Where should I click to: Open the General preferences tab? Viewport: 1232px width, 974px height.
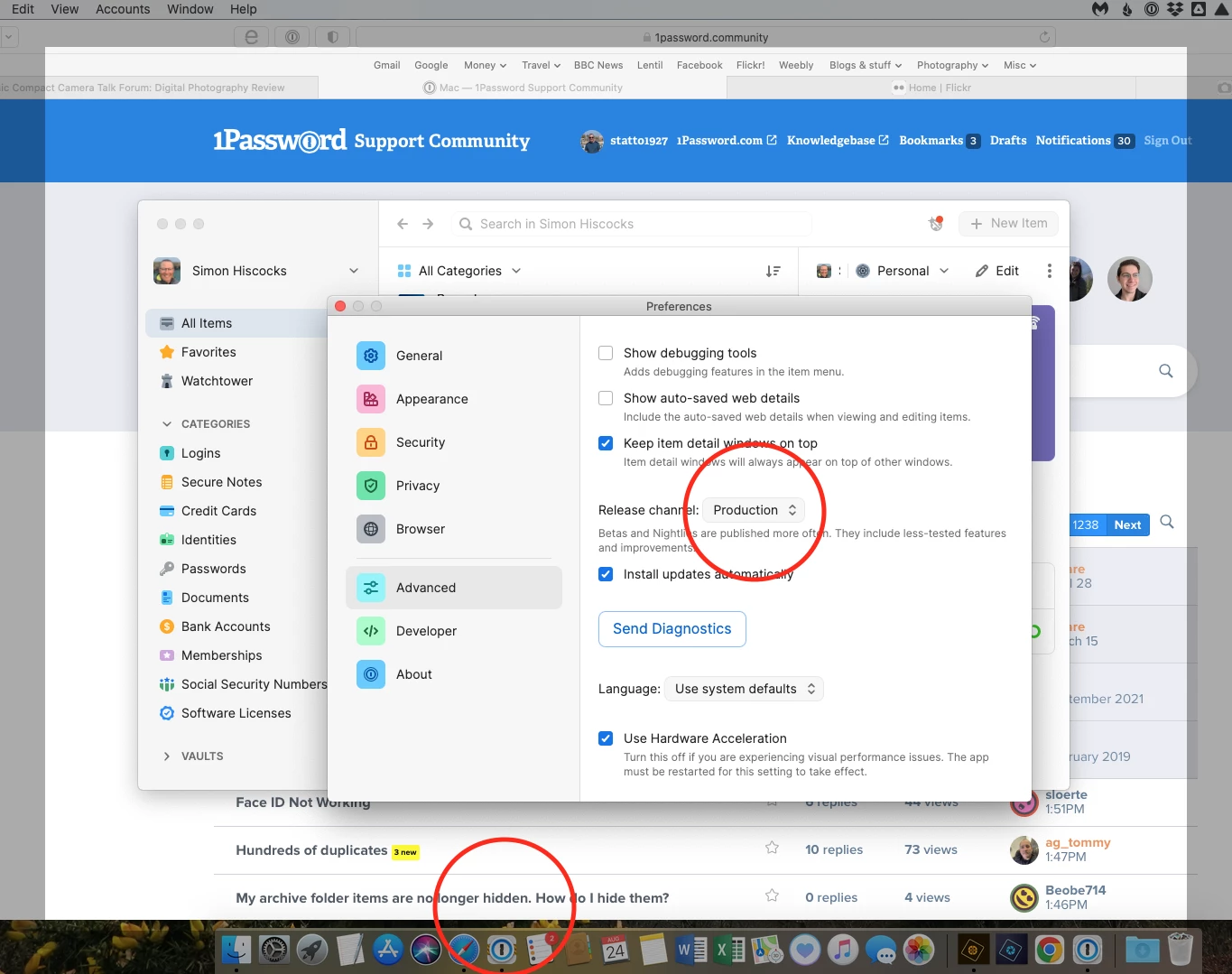tap(454, 356)
